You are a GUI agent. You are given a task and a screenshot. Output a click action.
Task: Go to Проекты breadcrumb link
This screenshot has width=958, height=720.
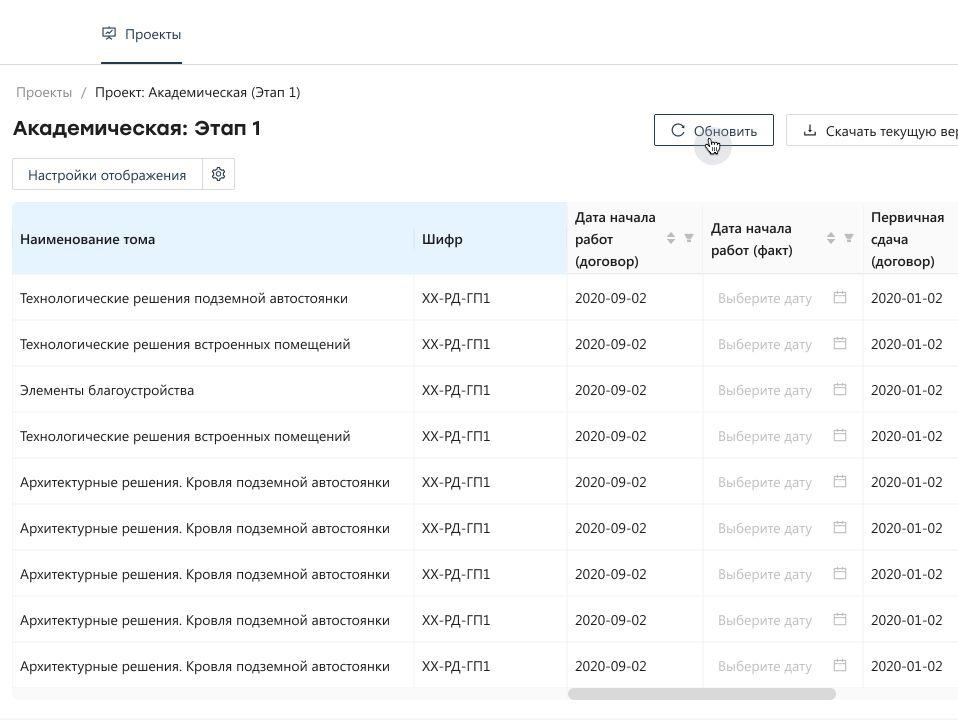(x=44, y=92)
